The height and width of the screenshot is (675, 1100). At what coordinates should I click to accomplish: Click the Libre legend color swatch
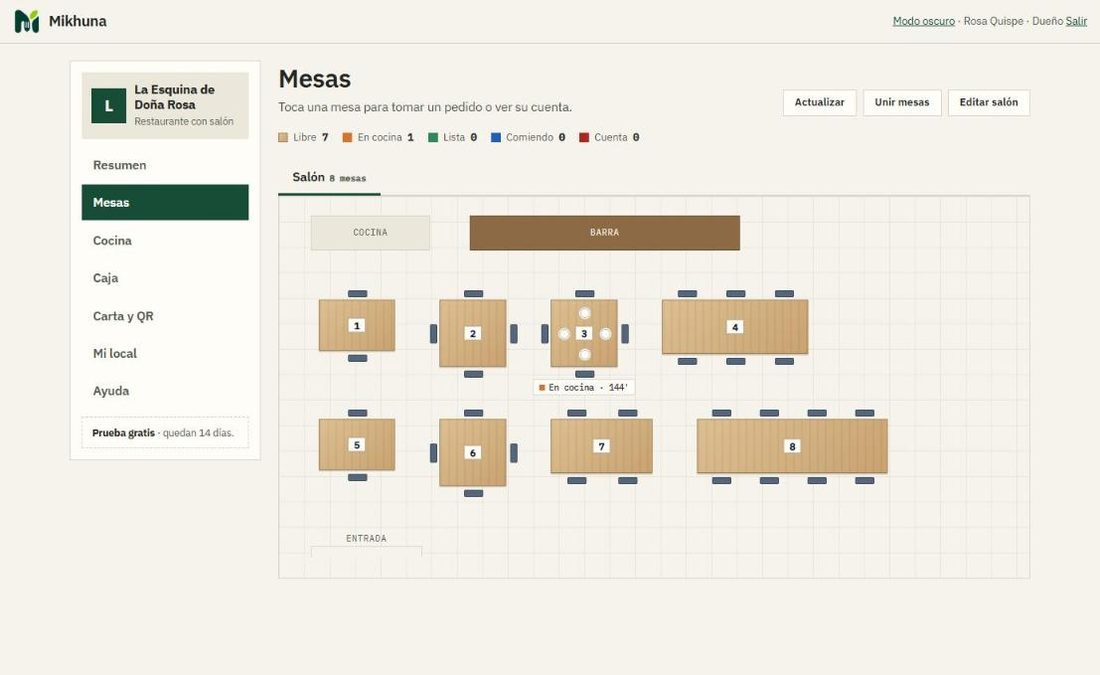(283, 138)
